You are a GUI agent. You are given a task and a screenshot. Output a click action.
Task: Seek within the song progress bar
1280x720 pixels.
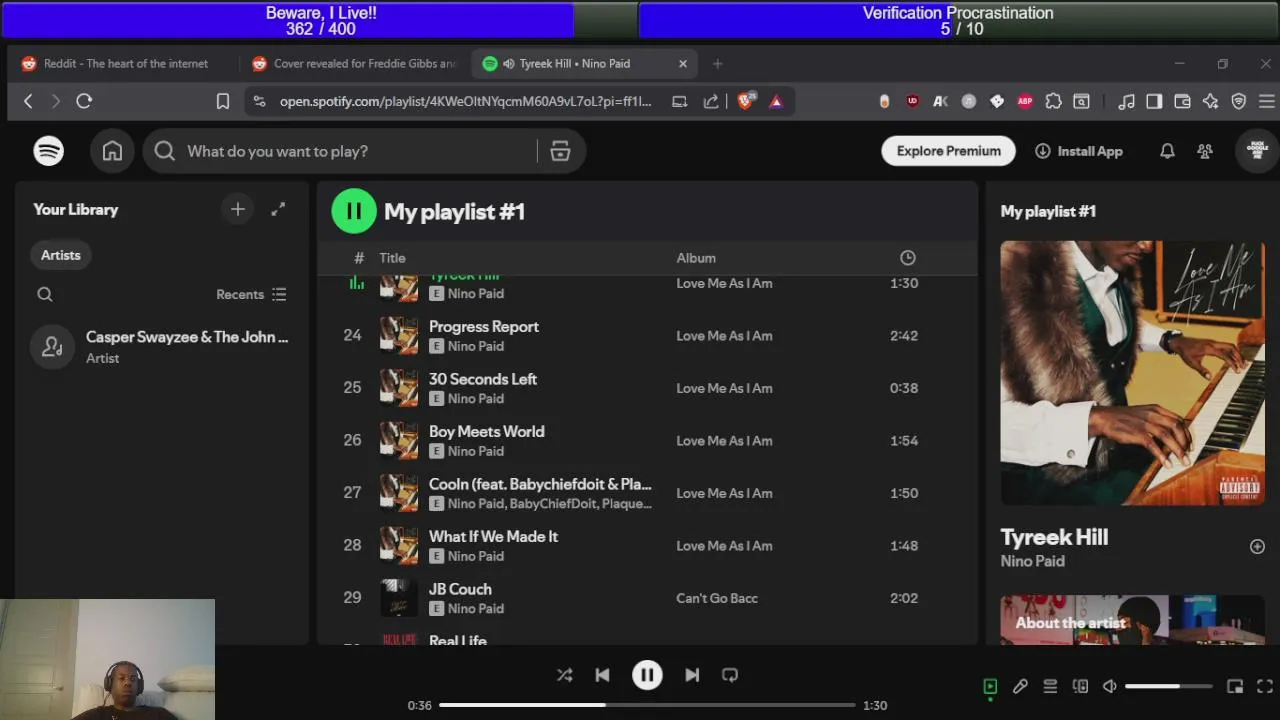[647, 705]
